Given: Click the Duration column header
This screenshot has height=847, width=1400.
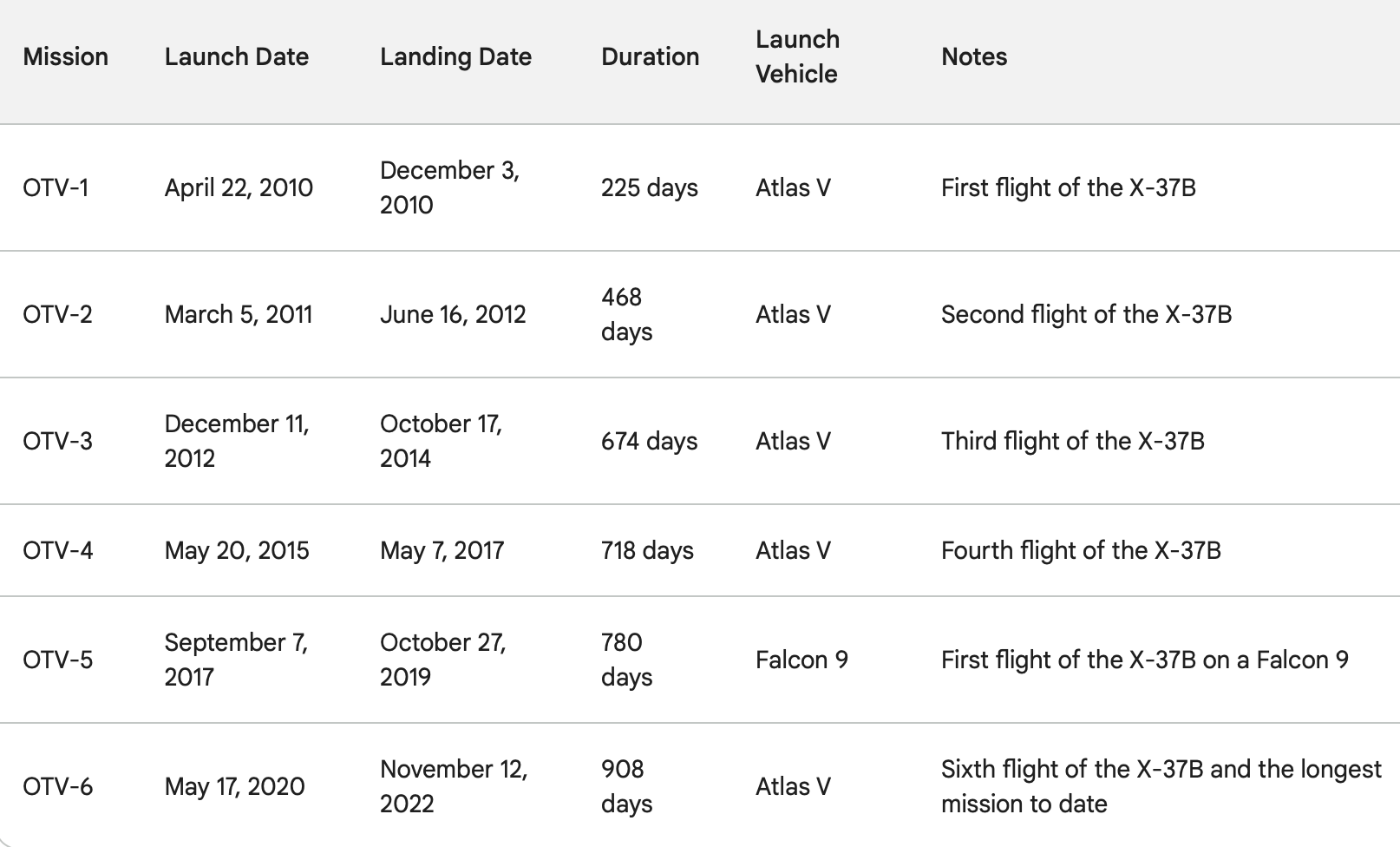Looking at the screenshot, I should tap(650, 57).
